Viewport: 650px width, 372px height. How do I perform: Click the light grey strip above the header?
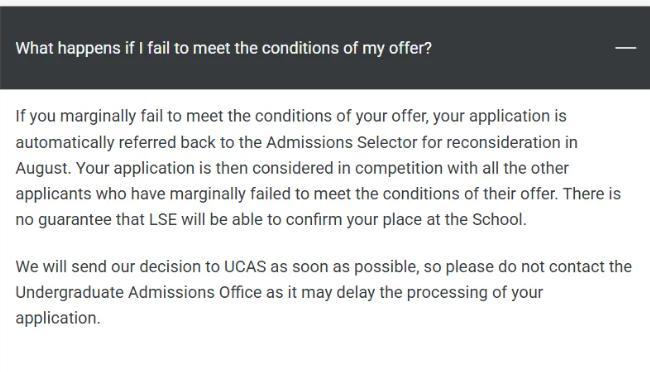(325, 3)
